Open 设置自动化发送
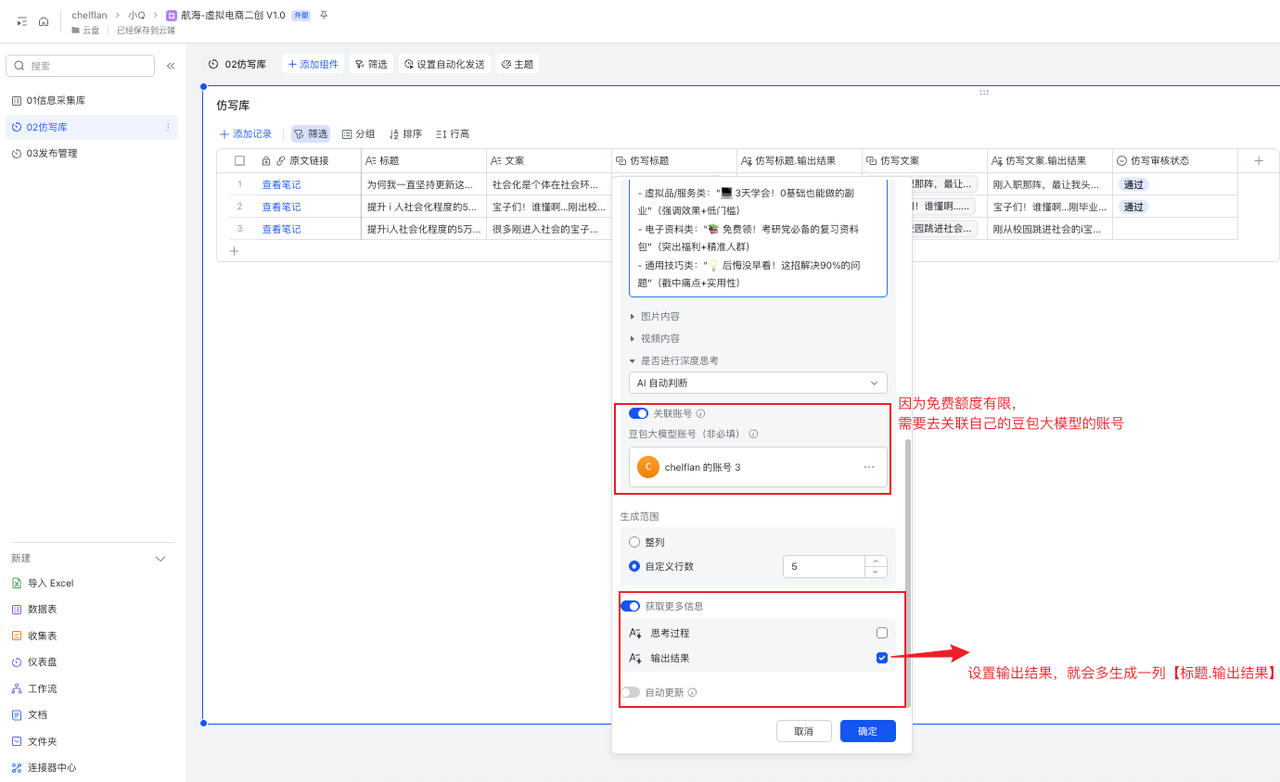 [x=444, y=64]
